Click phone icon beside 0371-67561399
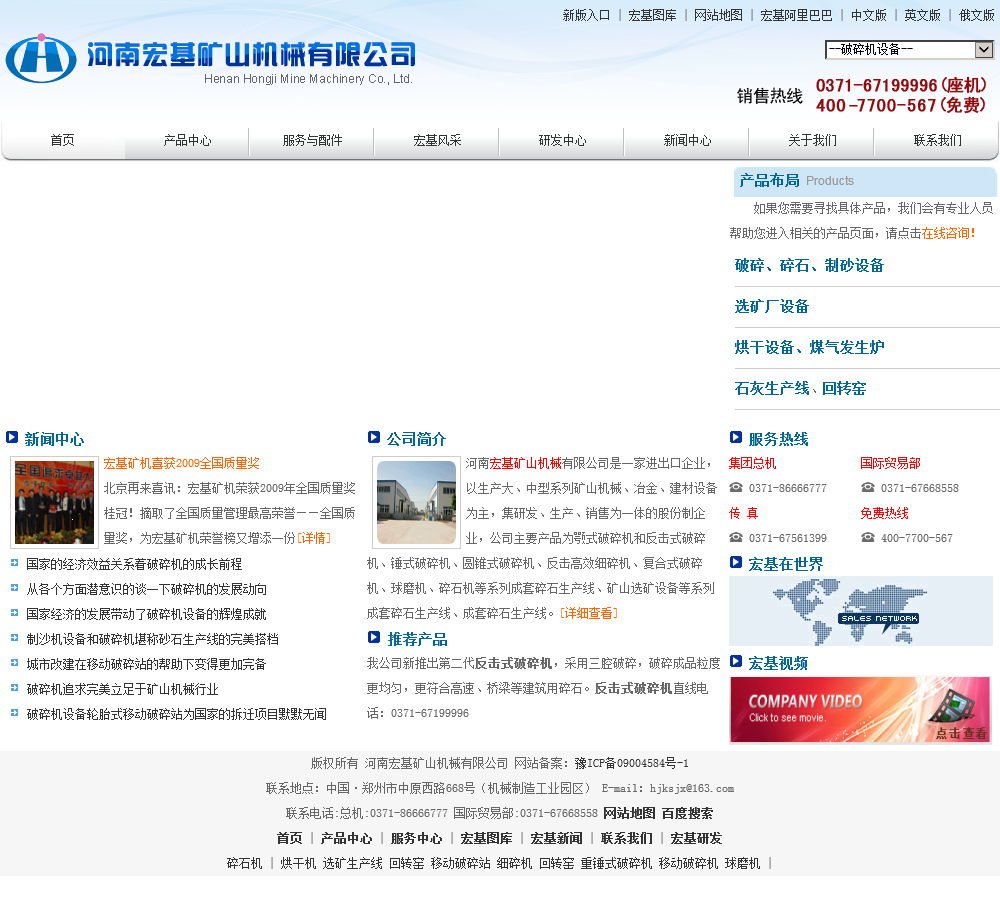The height and width of the screenshot is (909, 1000). [x=736, y=537]
